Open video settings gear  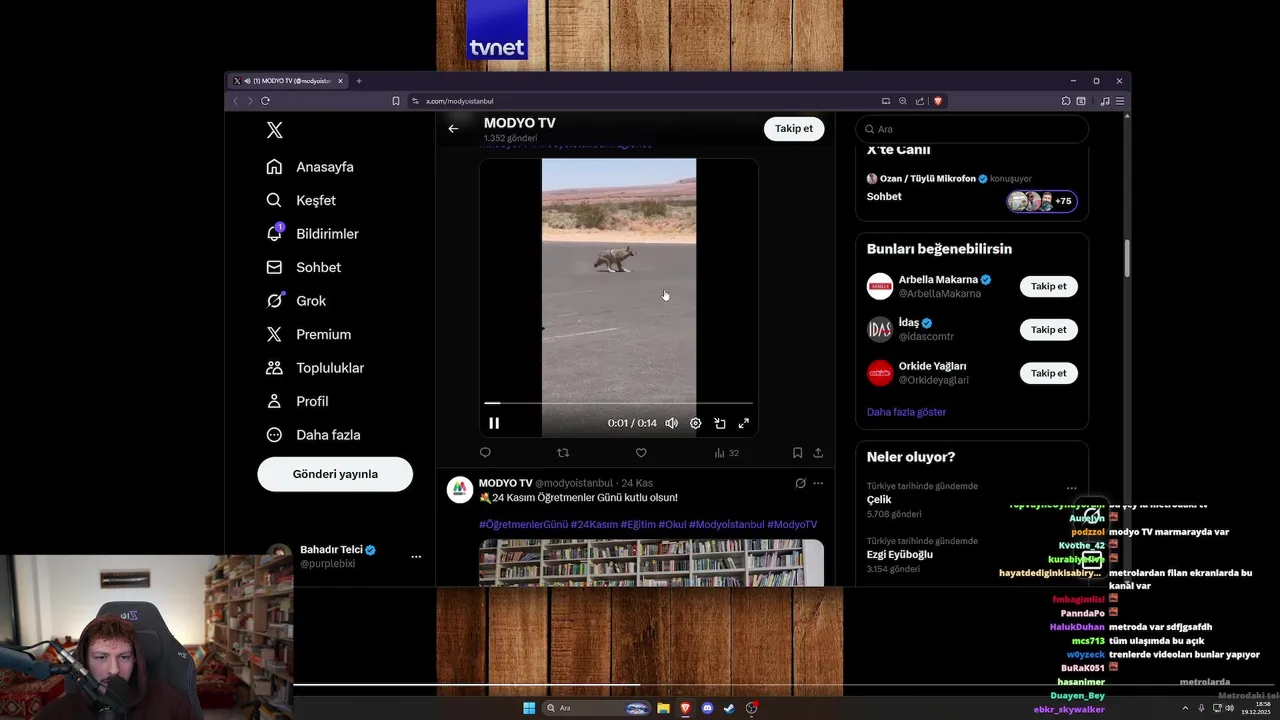coord(696,423)
